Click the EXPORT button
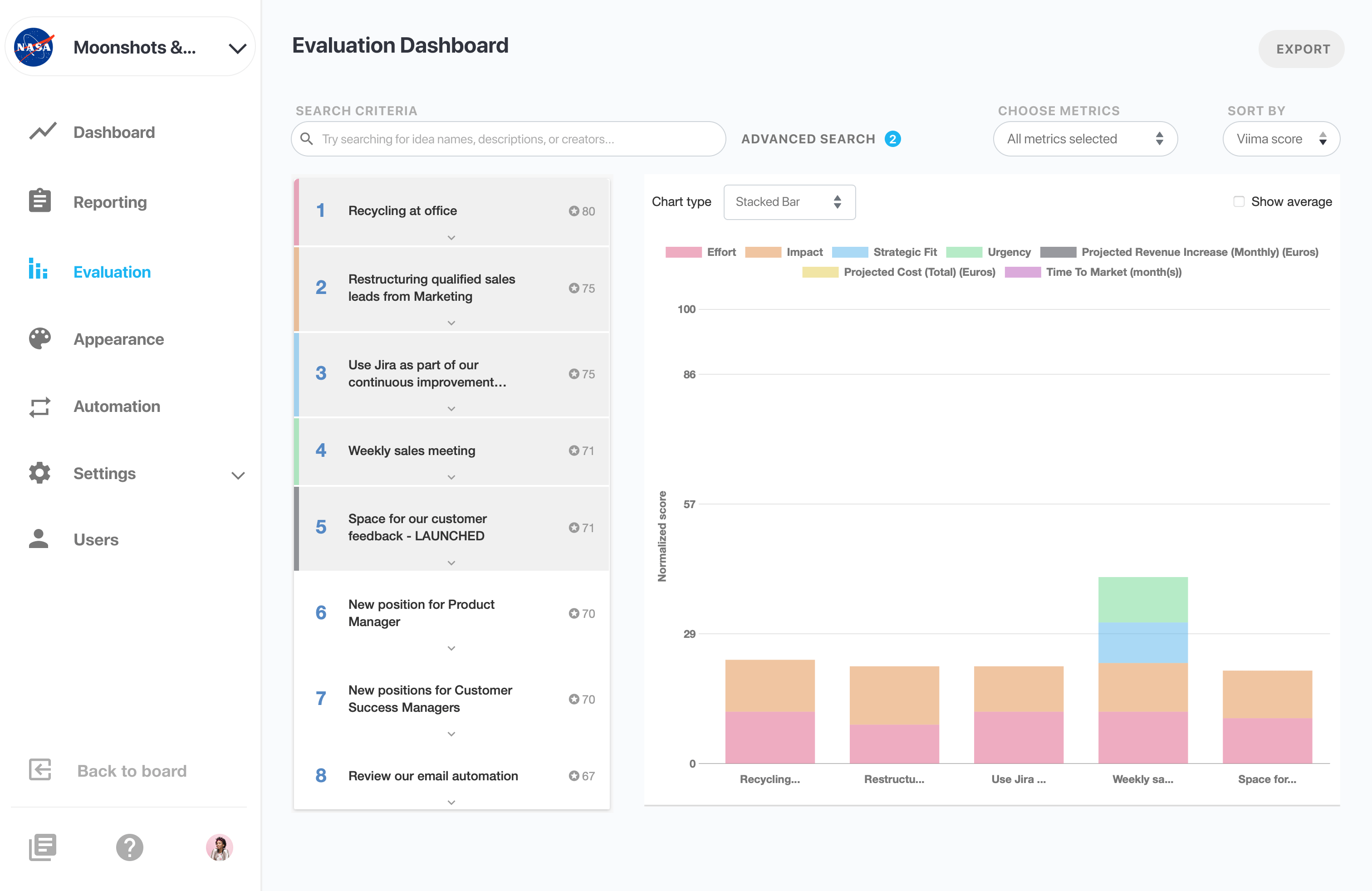The image size is (1372, 891). 1302,47
